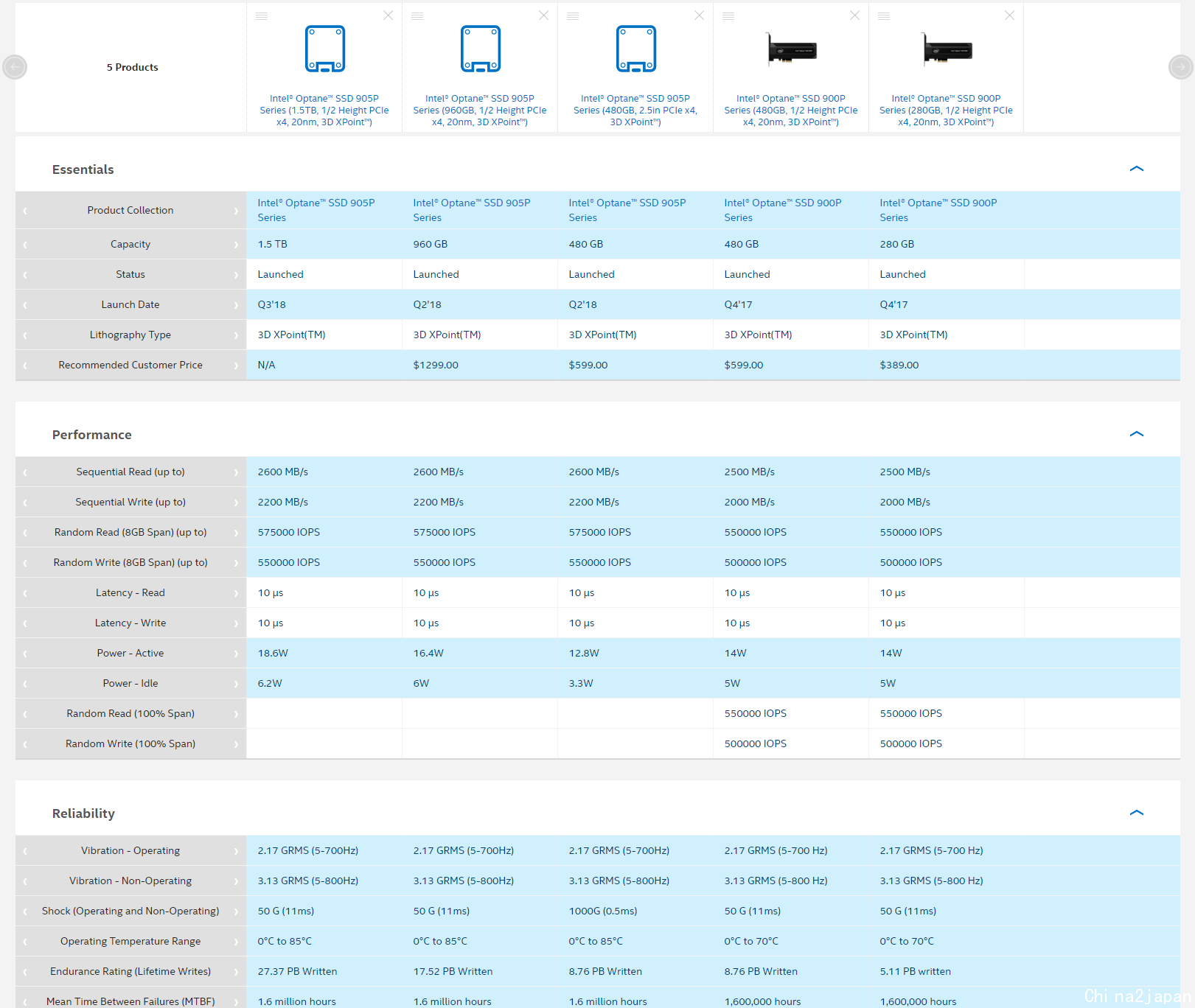Go to previous products with left carousel arrow
Image resolution: width=1195 pixels, height=1008 pixels.
[15, 67]
